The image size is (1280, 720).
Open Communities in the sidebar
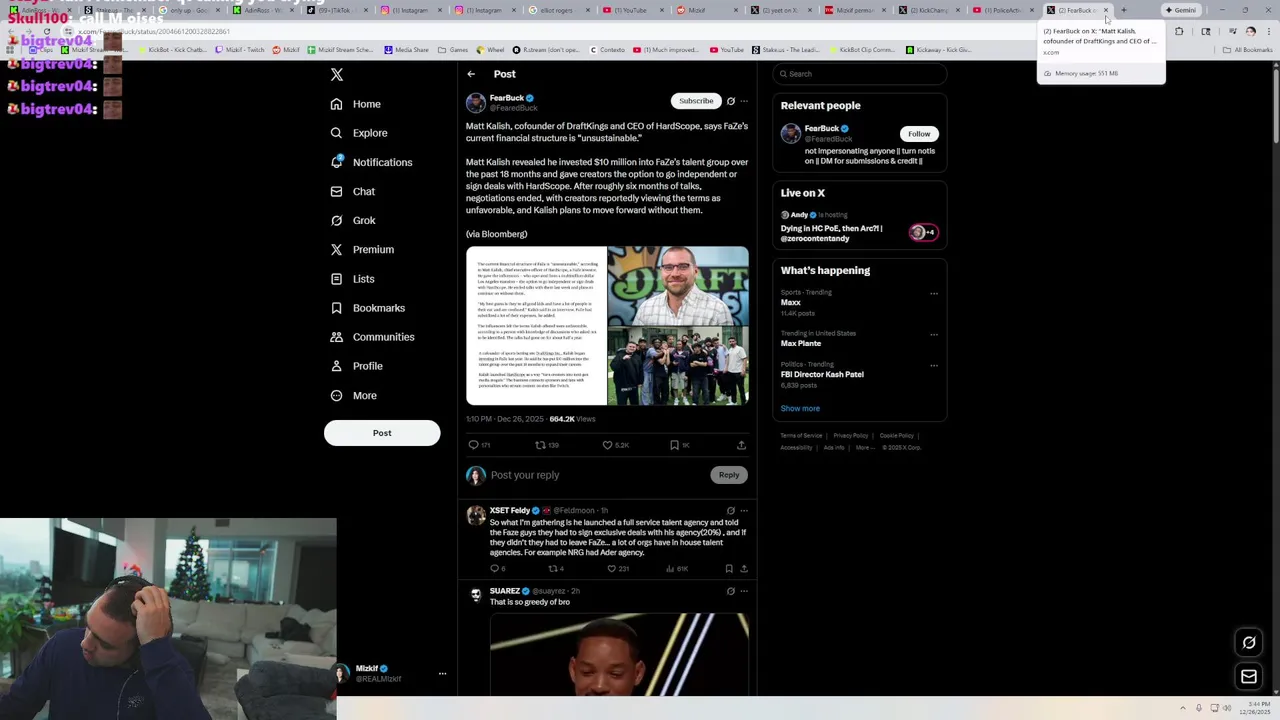pos(372,337)
